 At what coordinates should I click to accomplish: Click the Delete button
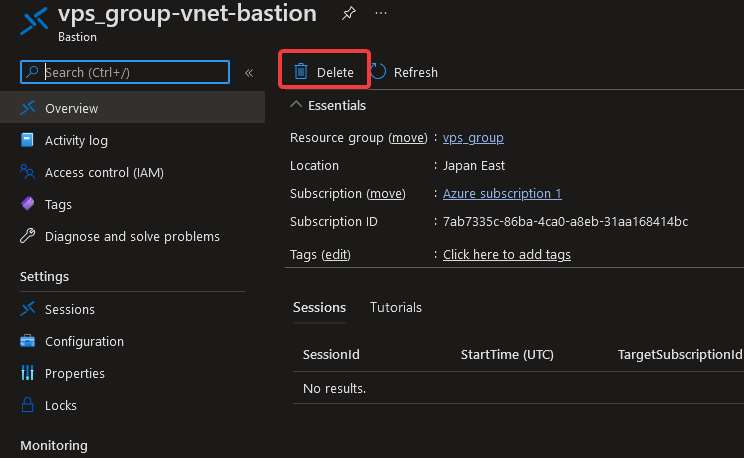click(324, 70)
